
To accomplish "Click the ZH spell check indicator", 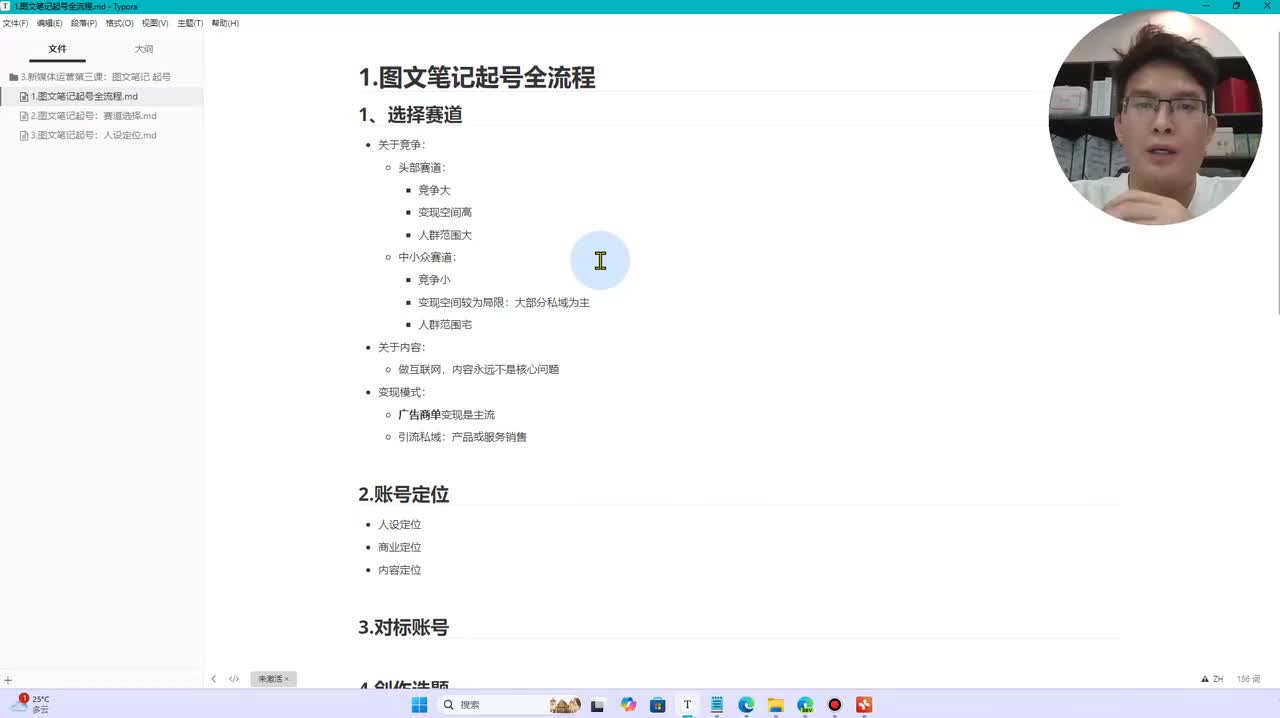I will click(1212, 679).
